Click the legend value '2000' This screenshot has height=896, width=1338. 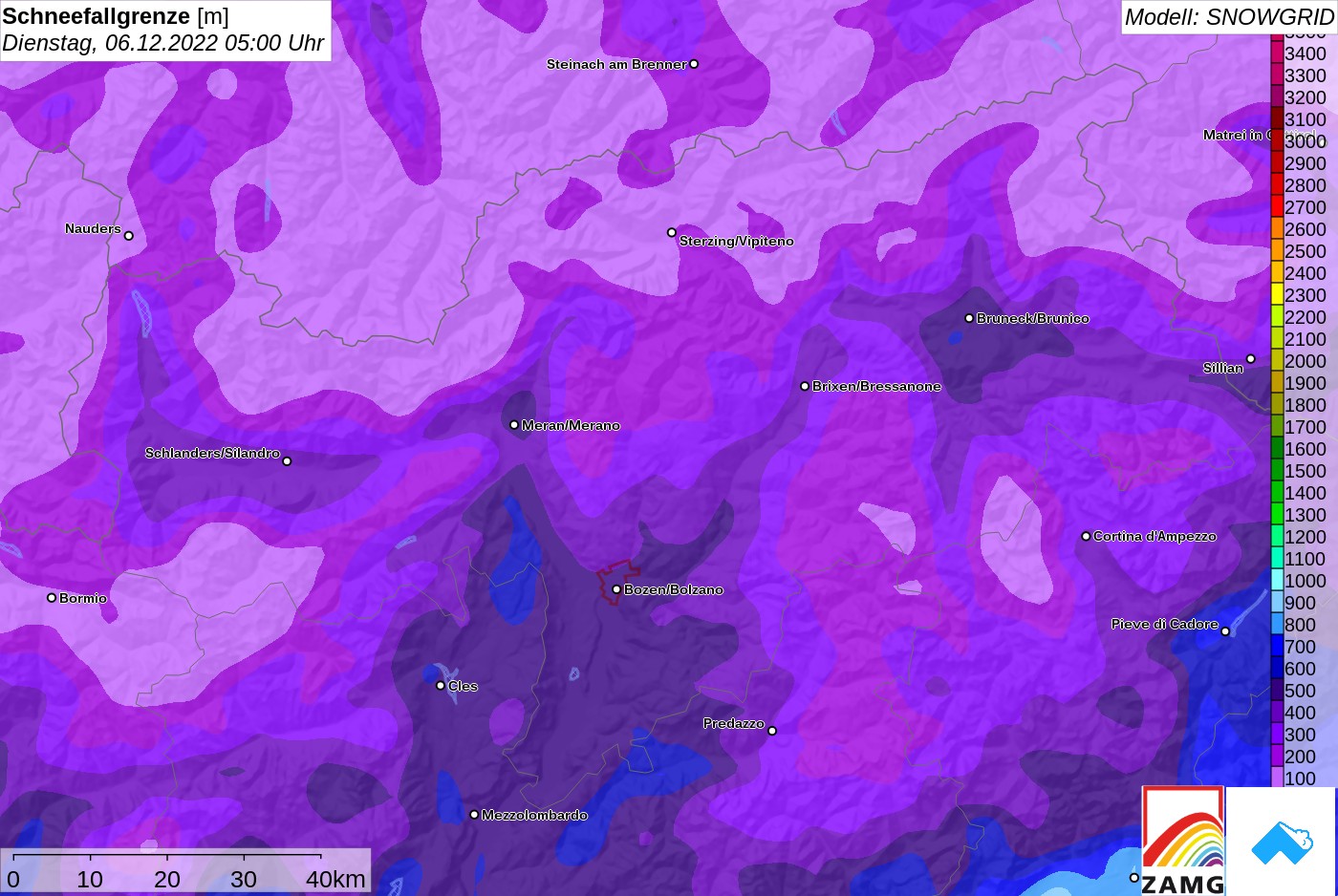pyautogui.click(x=1306, y=361)
